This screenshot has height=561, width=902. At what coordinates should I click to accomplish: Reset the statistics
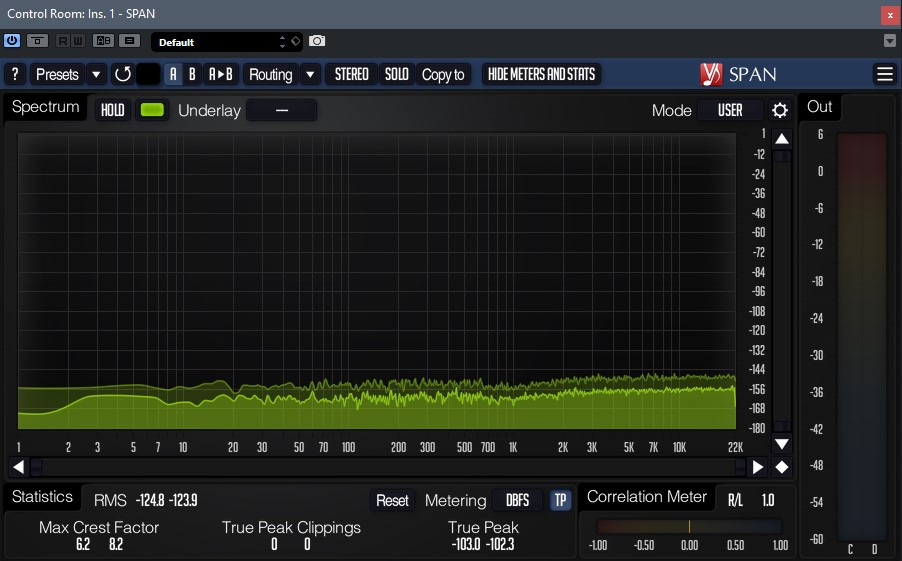click(392, 501)
